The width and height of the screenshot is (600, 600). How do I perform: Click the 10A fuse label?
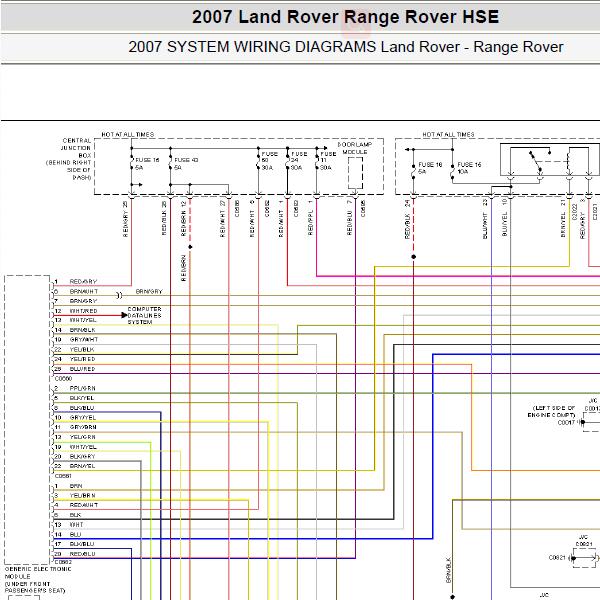coord(463,171)
